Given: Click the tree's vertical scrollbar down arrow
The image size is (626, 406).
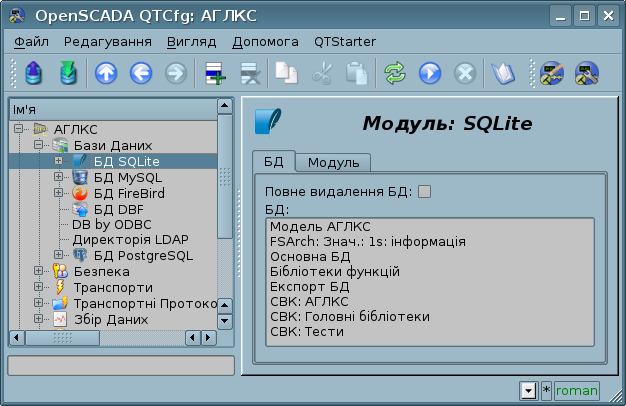Looking at the screenshot, I should pos(225,321).
